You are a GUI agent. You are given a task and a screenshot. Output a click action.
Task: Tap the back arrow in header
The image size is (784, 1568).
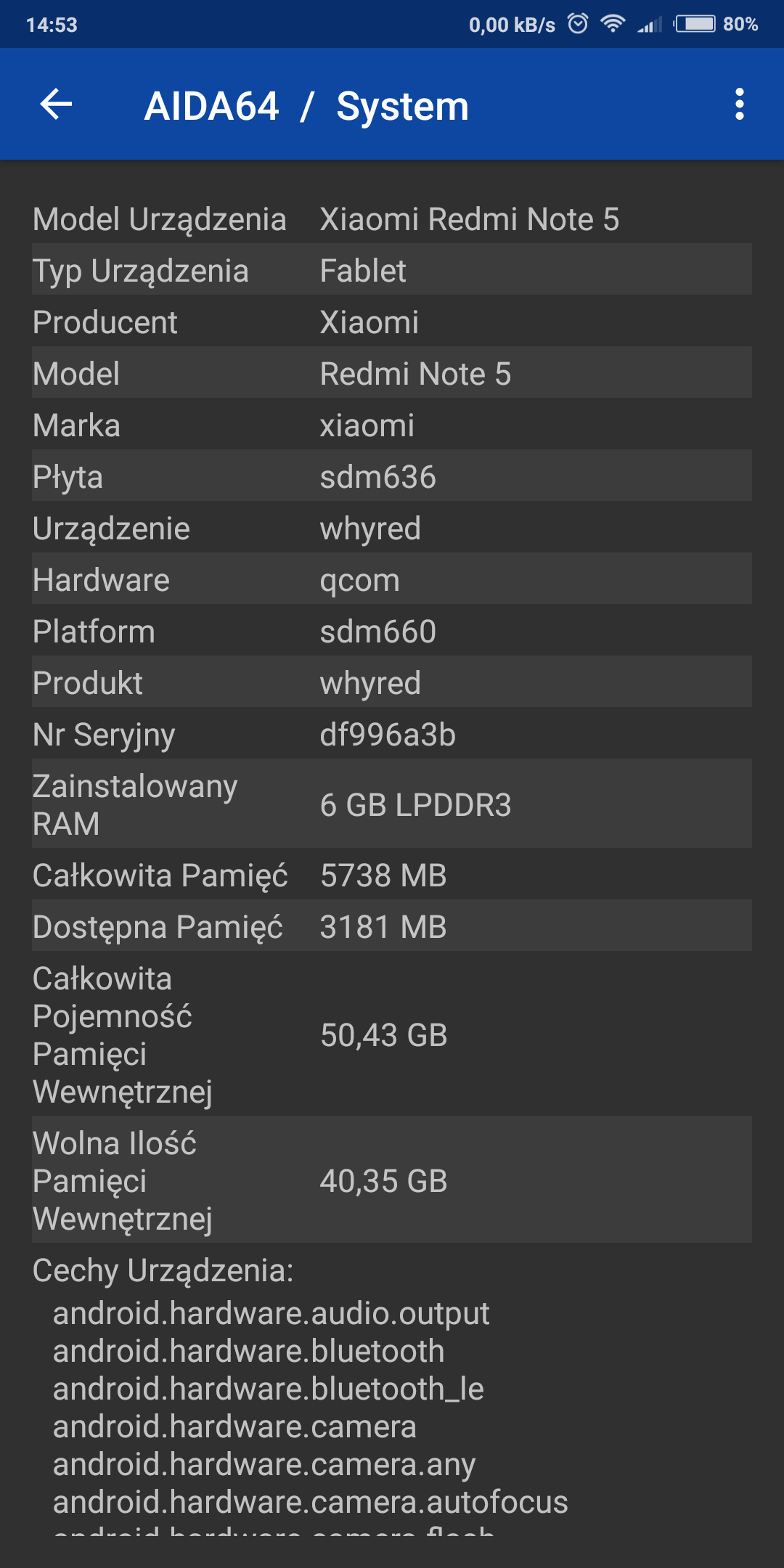click(x=56, y=105)
